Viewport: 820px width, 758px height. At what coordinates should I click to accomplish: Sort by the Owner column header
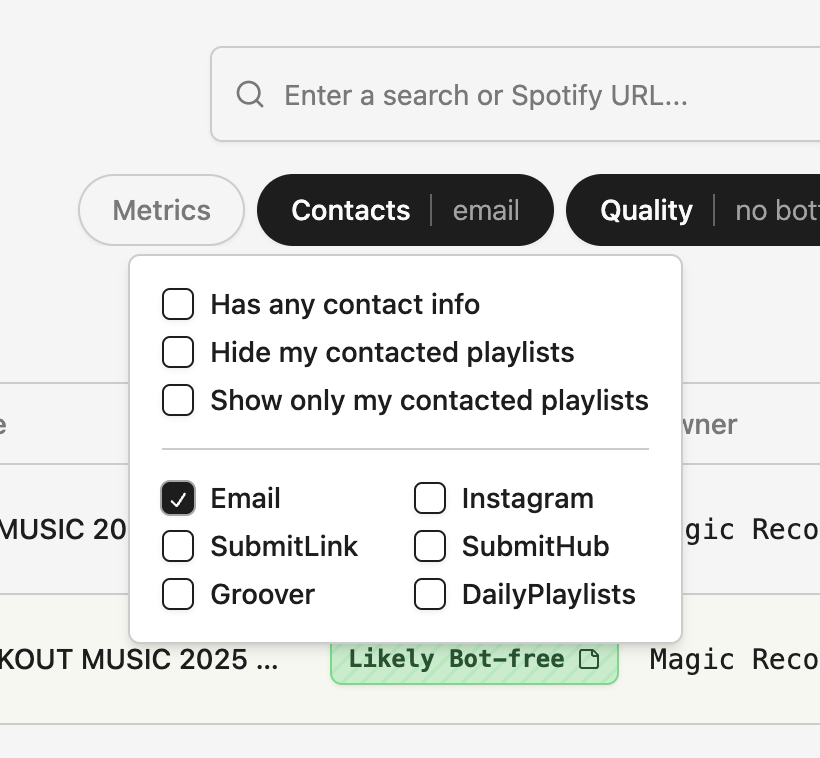coord(710,424)
